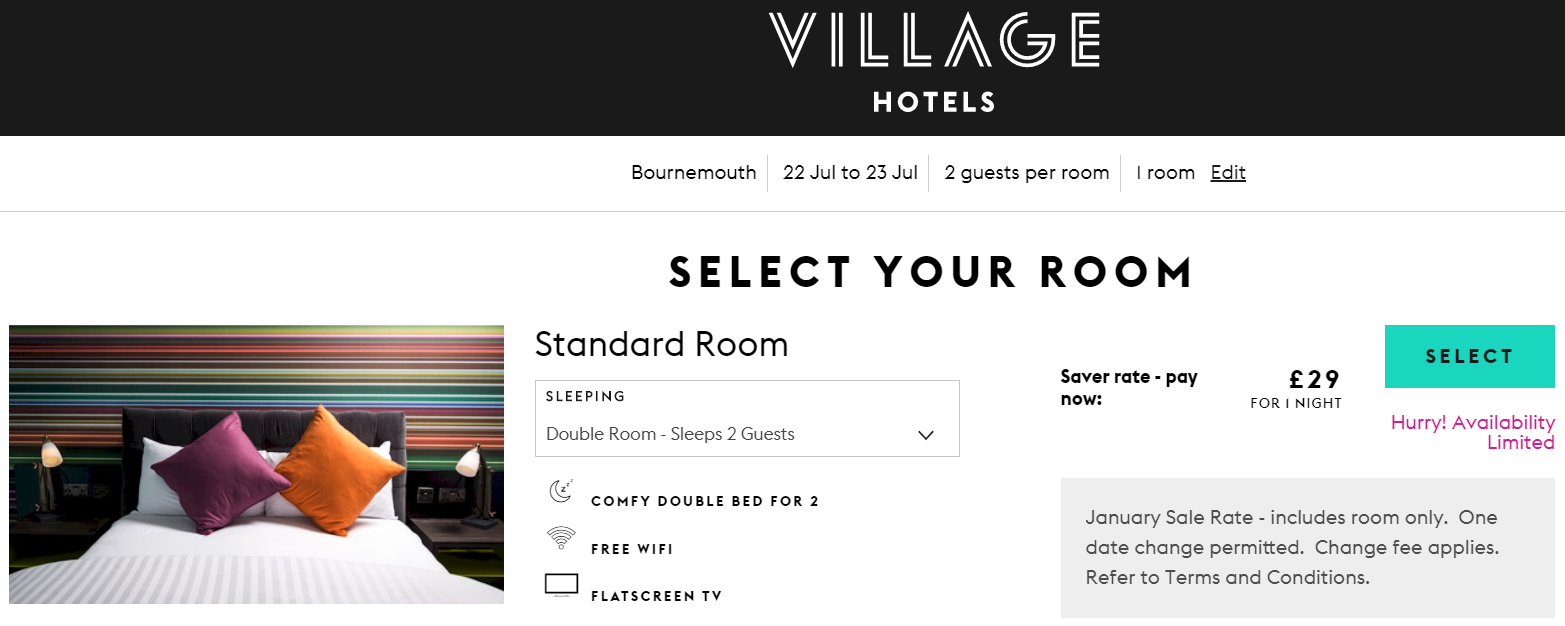Viewport: 1565px width, 626px height.
Task: Click the January Sale Rate info box
Action: (x=1308, y=548)
